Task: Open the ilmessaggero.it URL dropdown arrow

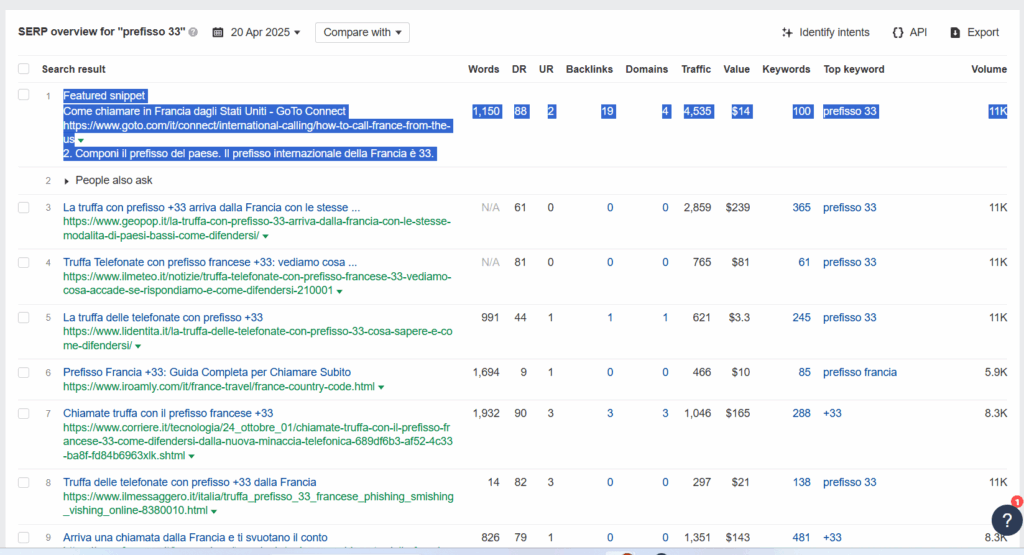Action: (x=214, y=511)
